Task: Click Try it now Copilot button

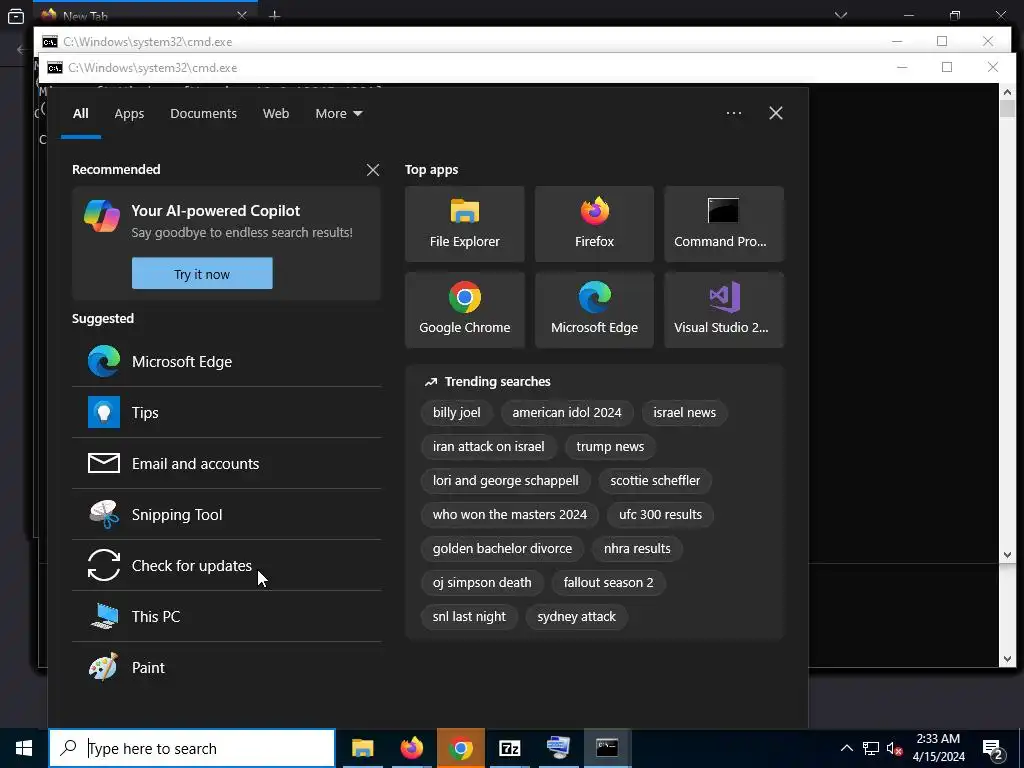Action: (202, 274)
